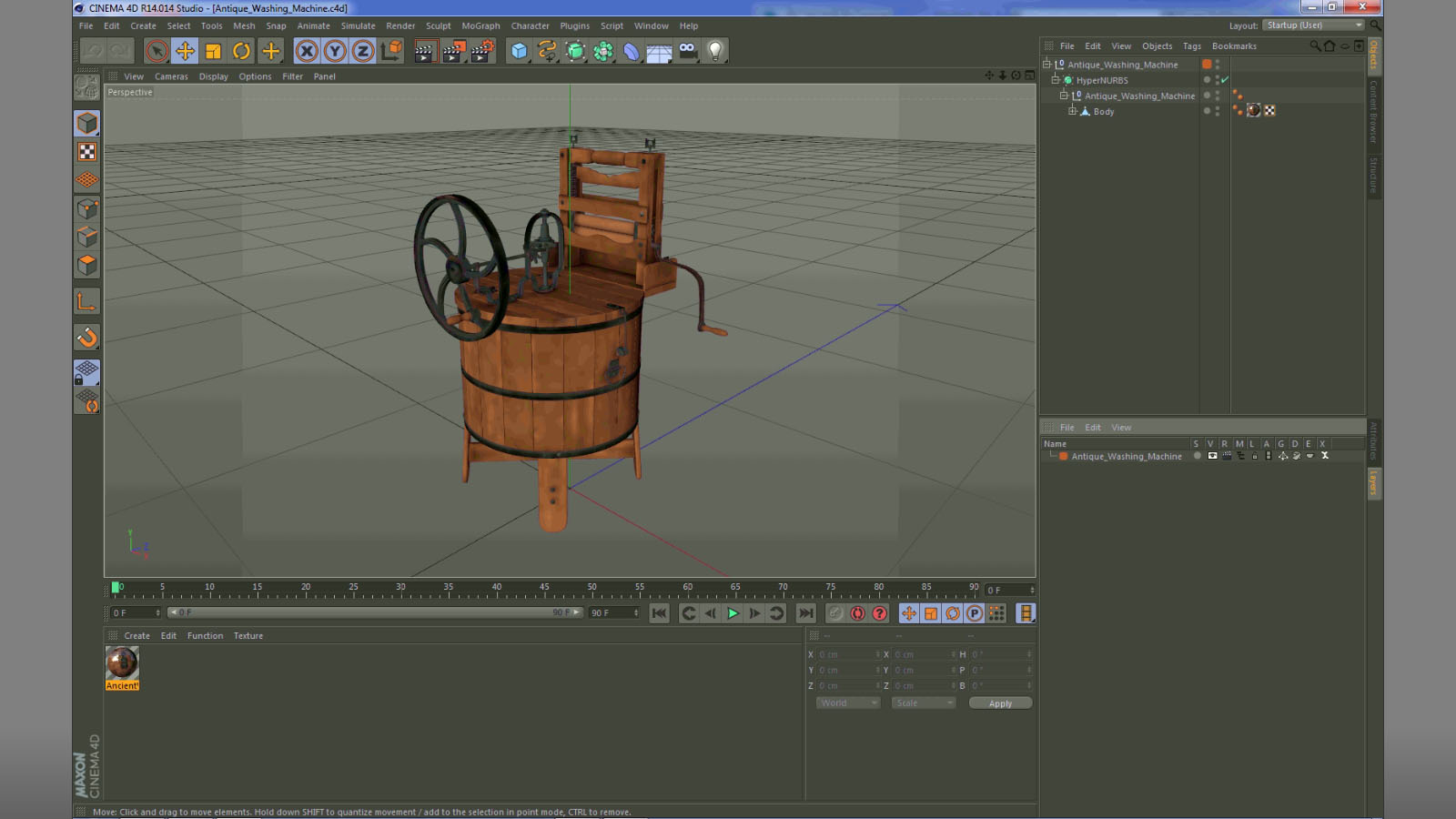Toggle record Scale keyframe button

(x=931, y=613)
